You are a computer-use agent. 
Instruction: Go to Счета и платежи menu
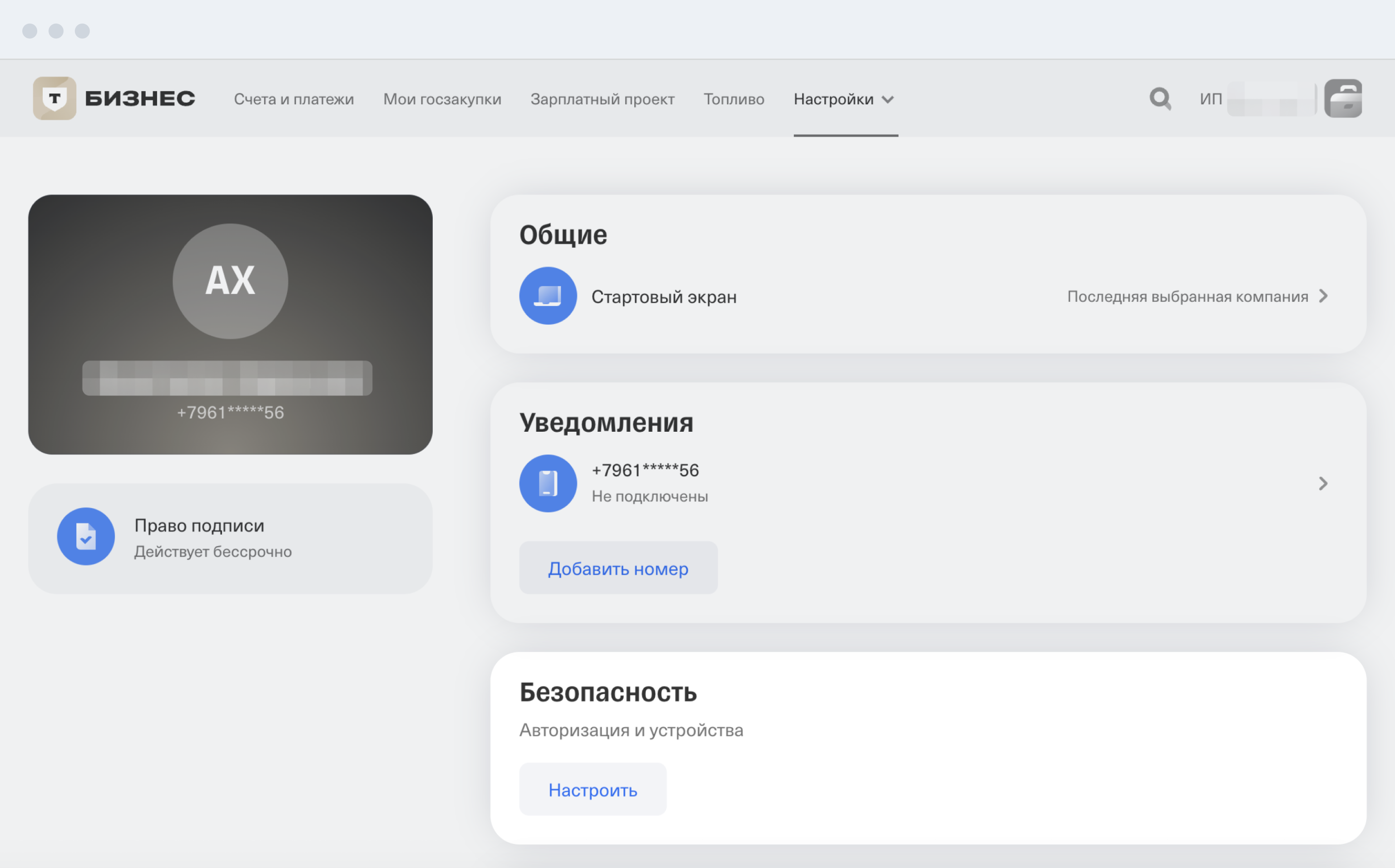[294, 99]
